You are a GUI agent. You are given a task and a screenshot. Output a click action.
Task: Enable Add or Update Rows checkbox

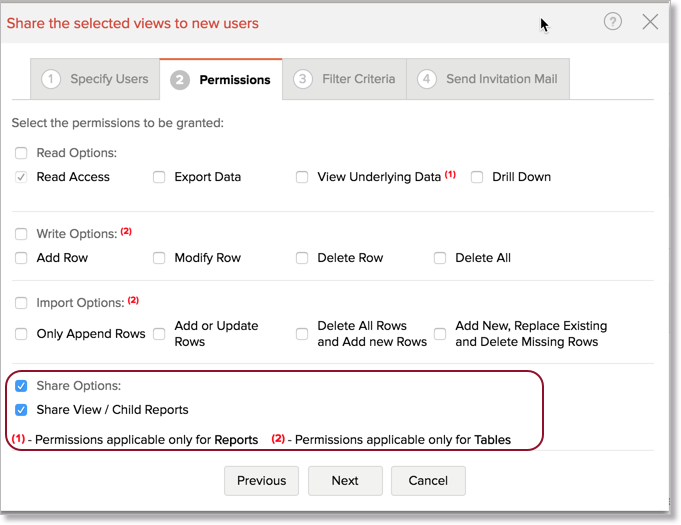click(159, 334)
